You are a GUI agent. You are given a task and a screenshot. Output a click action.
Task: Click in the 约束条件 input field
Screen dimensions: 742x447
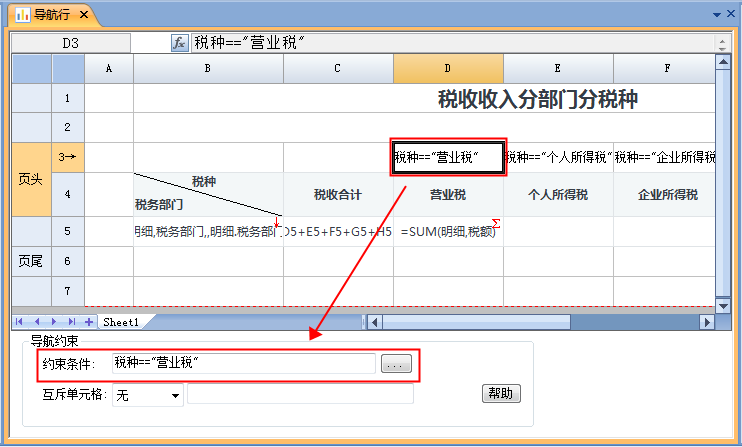coord(243,363)
